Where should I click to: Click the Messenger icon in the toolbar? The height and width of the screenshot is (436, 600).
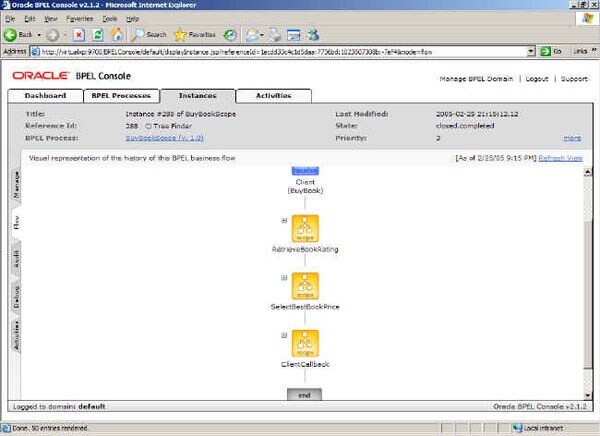pos(313,35)
